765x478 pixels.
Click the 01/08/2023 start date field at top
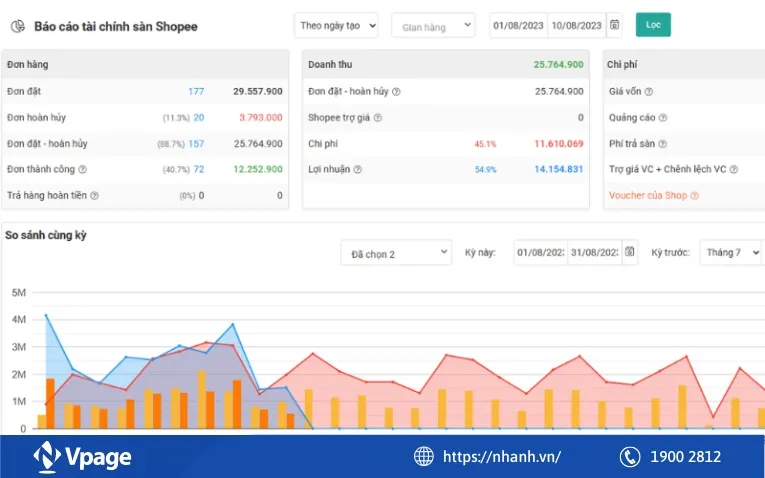519,26
